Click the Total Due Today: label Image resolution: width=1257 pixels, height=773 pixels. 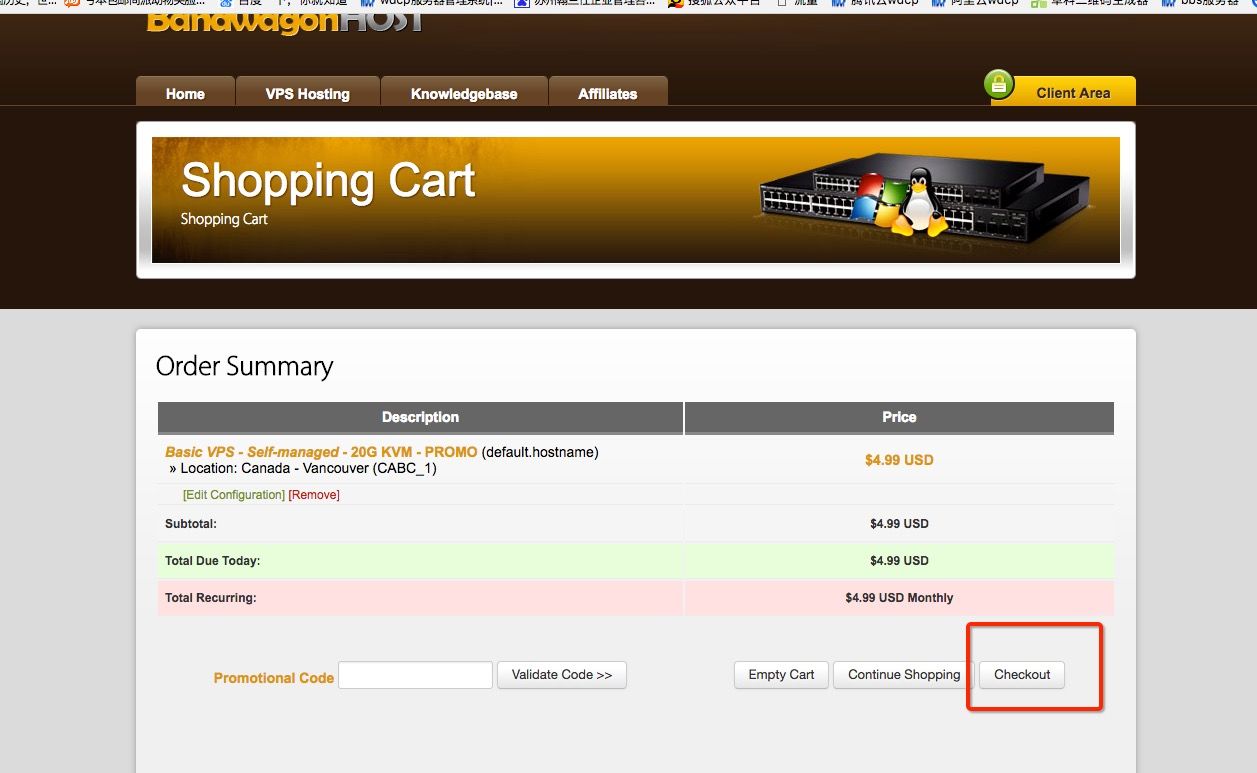(212, 561)
